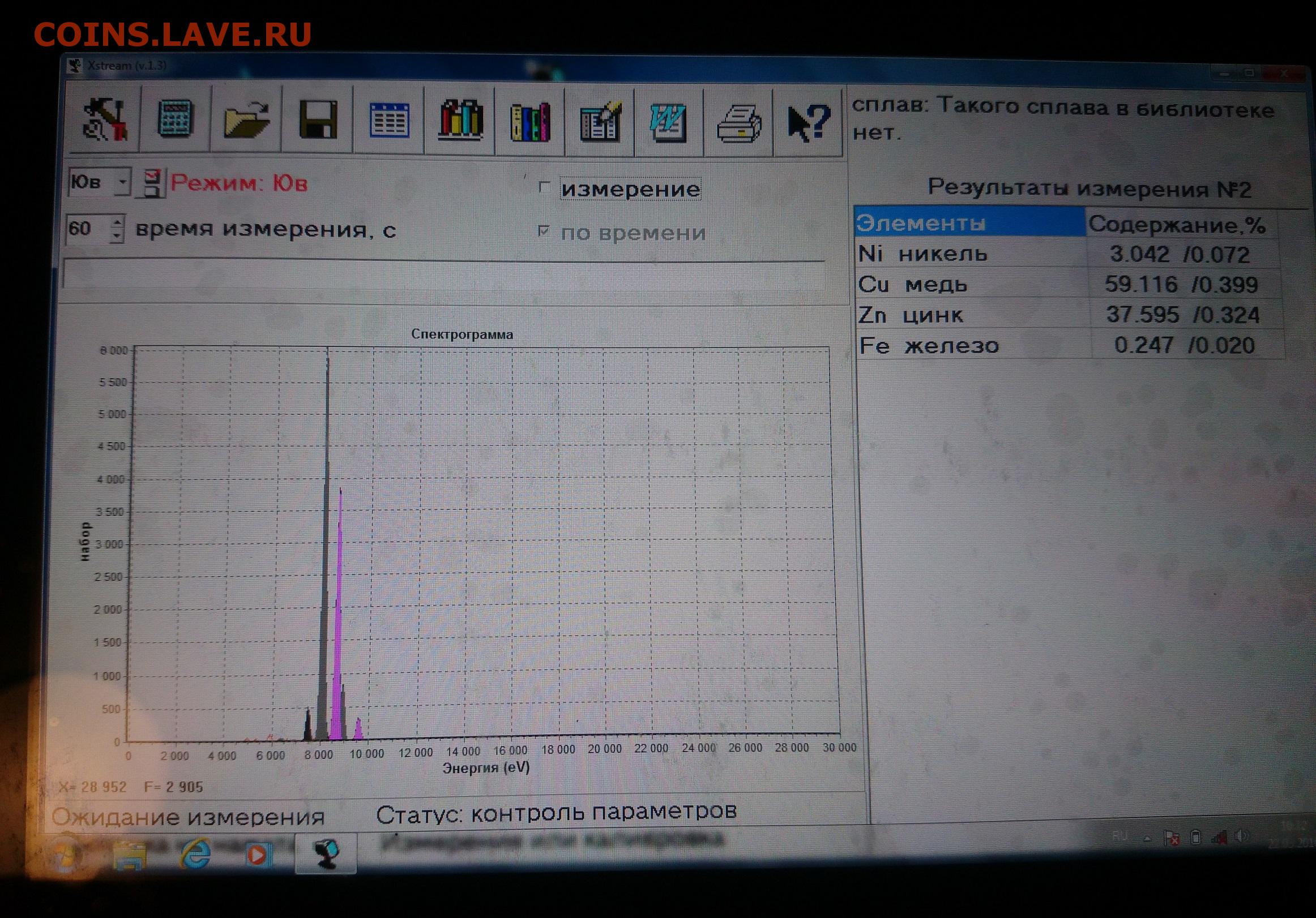The height and width of the screenshot is (918, 1316).
Task: Save results with the floppy disk icon
Action: 318,120
